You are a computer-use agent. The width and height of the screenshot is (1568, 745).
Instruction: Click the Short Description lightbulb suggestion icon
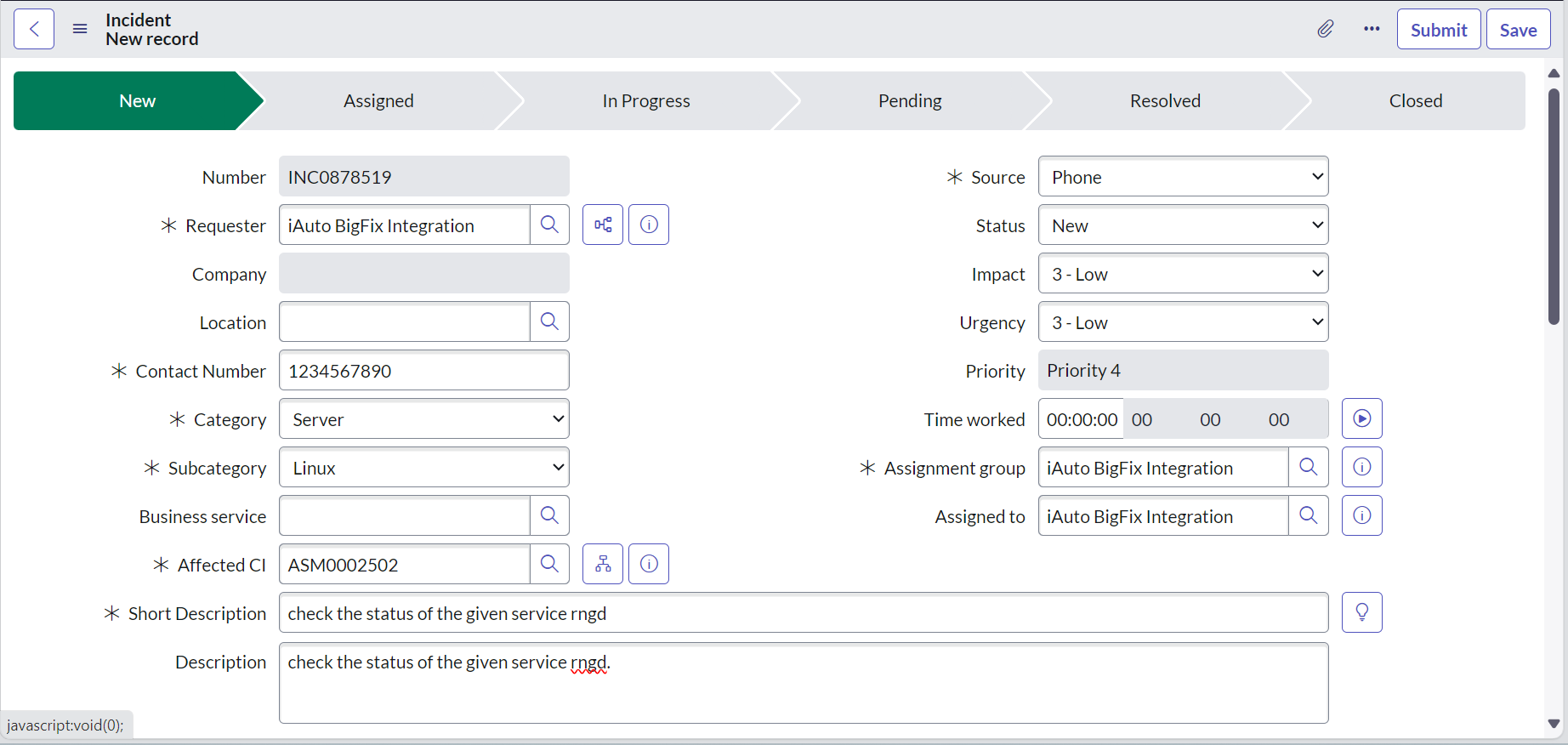[x=1361, y=613]
